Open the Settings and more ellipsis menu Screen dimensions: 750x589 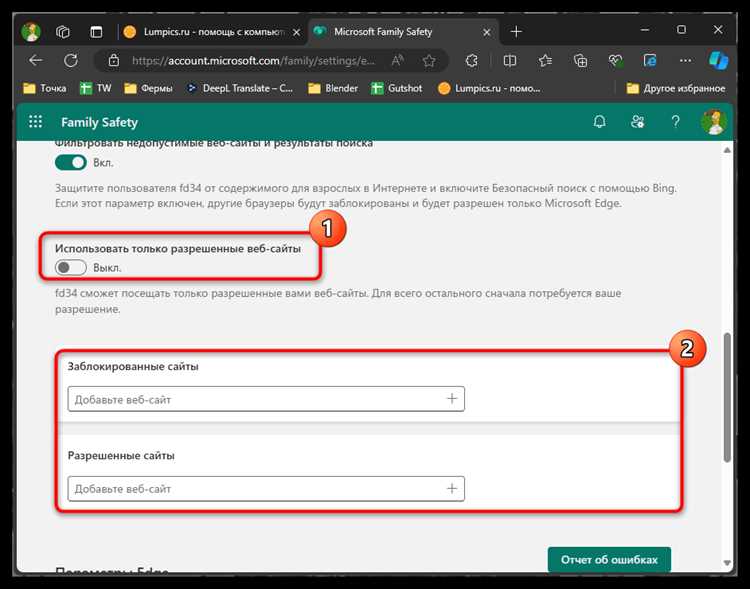pos(685,60)
